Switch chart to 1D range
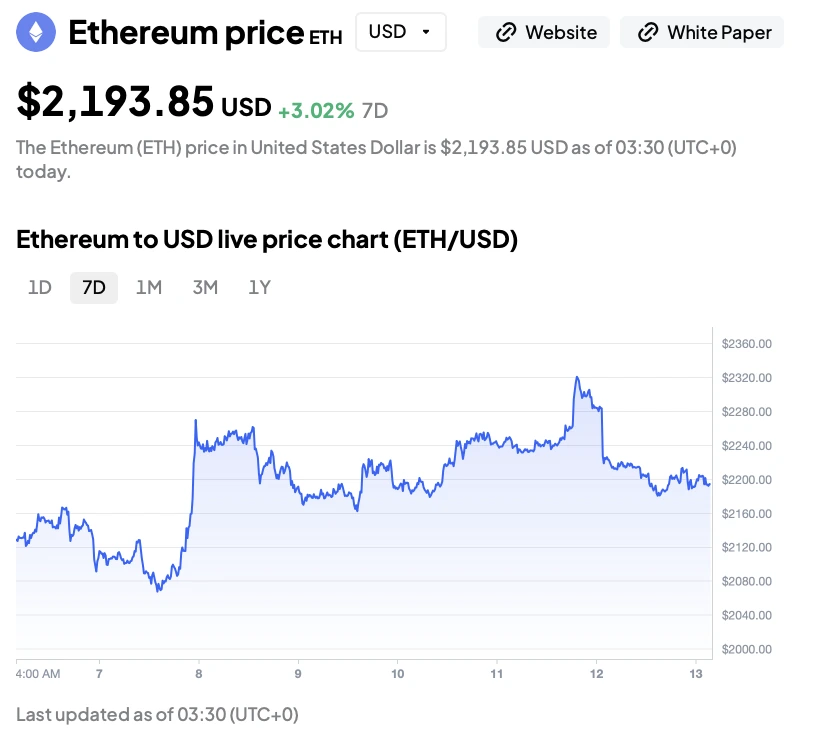Image resolution: width=840 pixels, height=742 pixels. (40, 288)
